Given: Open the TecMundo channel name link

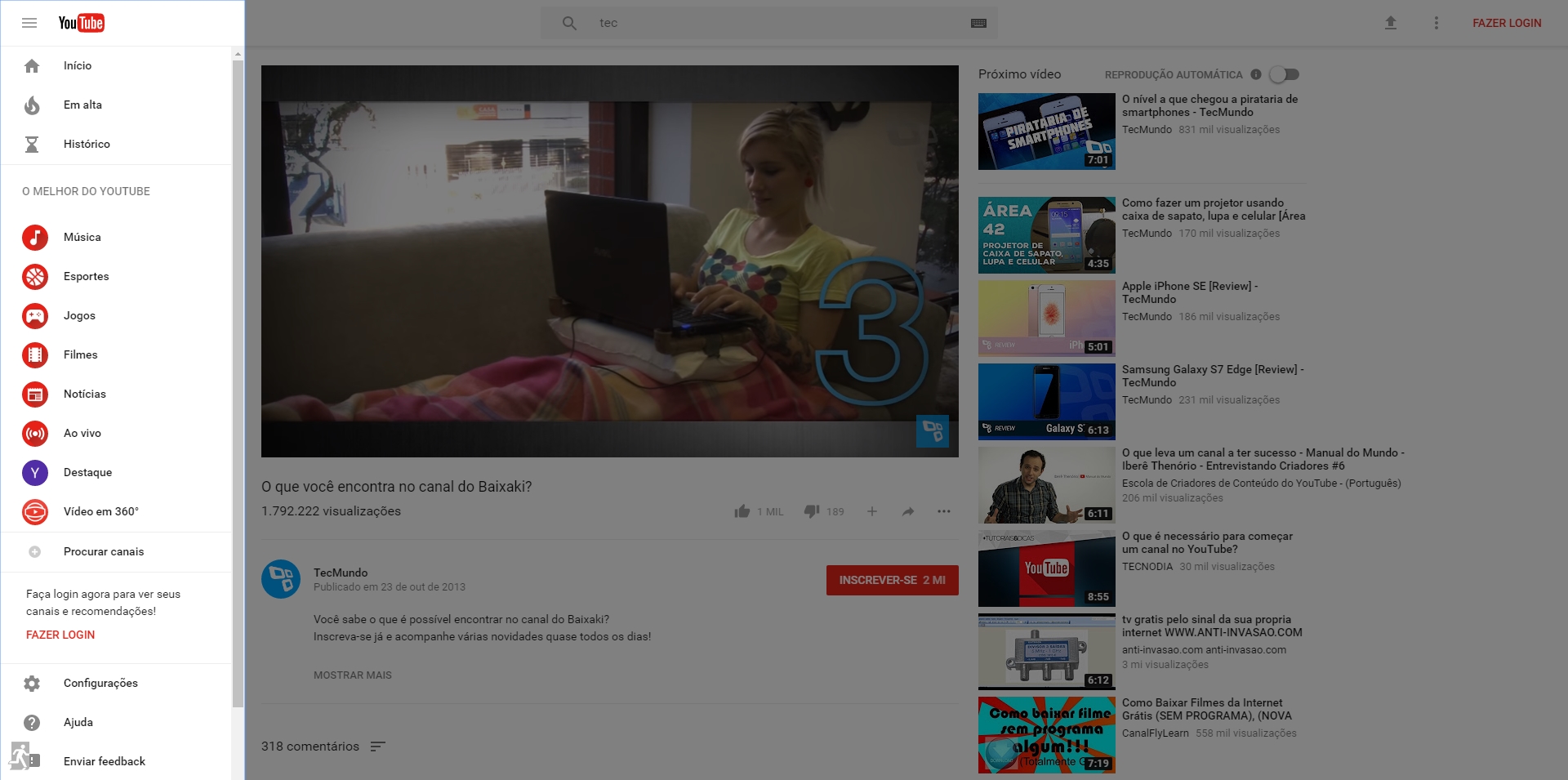Looking at the screenshot, I should 341,573.
